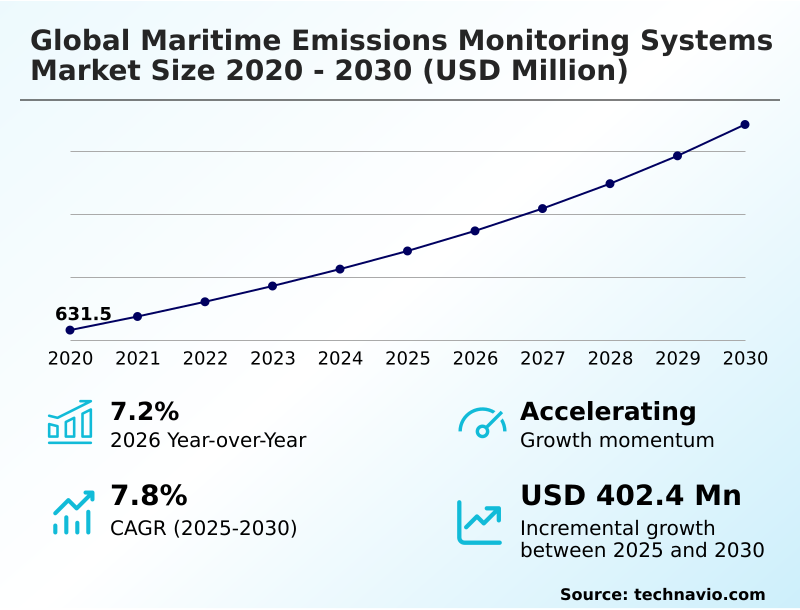Select the 7.2% year-over-year figure
The height and width of the screenshot is (610, 800).
pyautogui.click(x=144, y=411)
